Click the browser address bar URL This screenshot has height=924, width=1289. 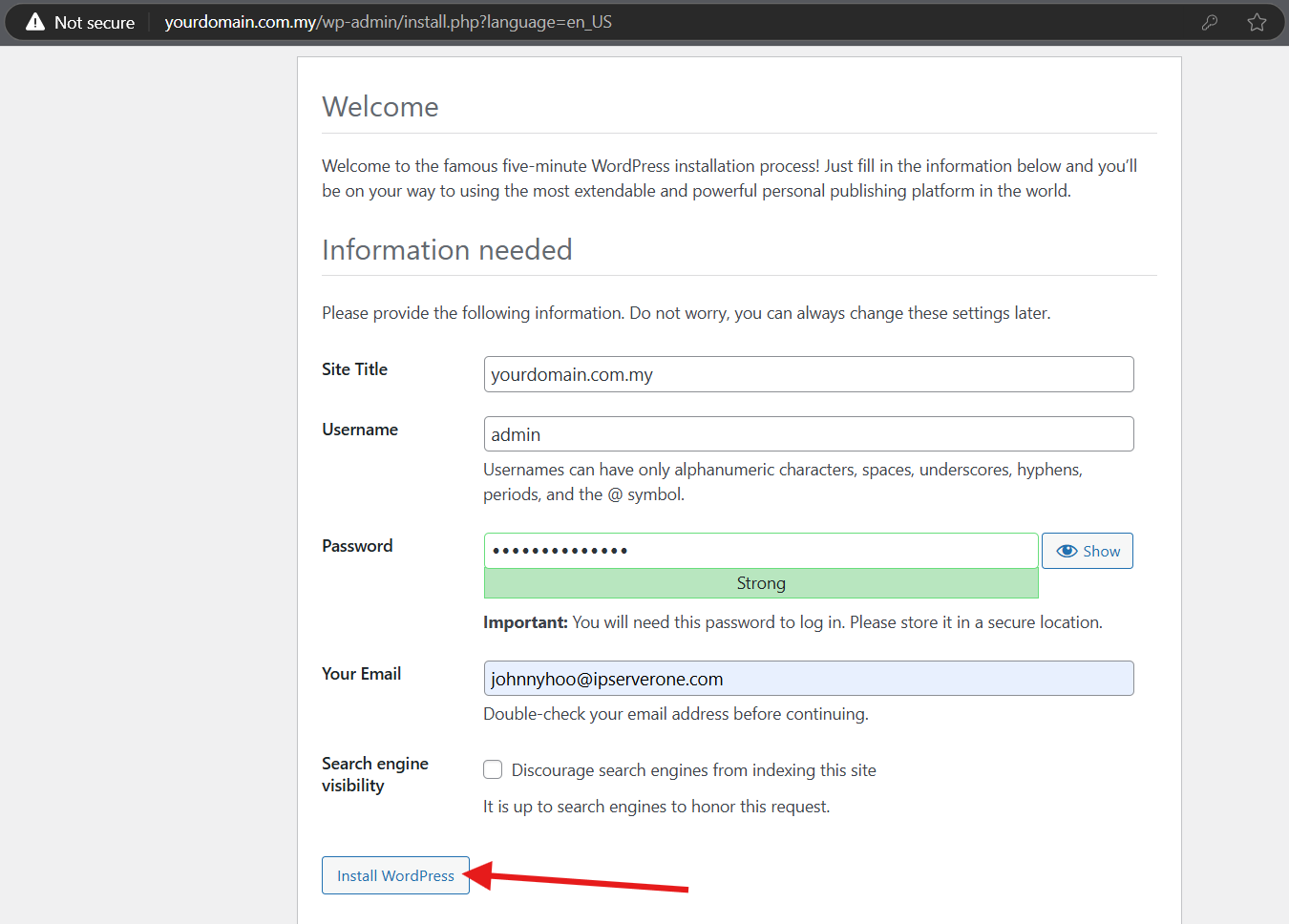pos(388,22)
